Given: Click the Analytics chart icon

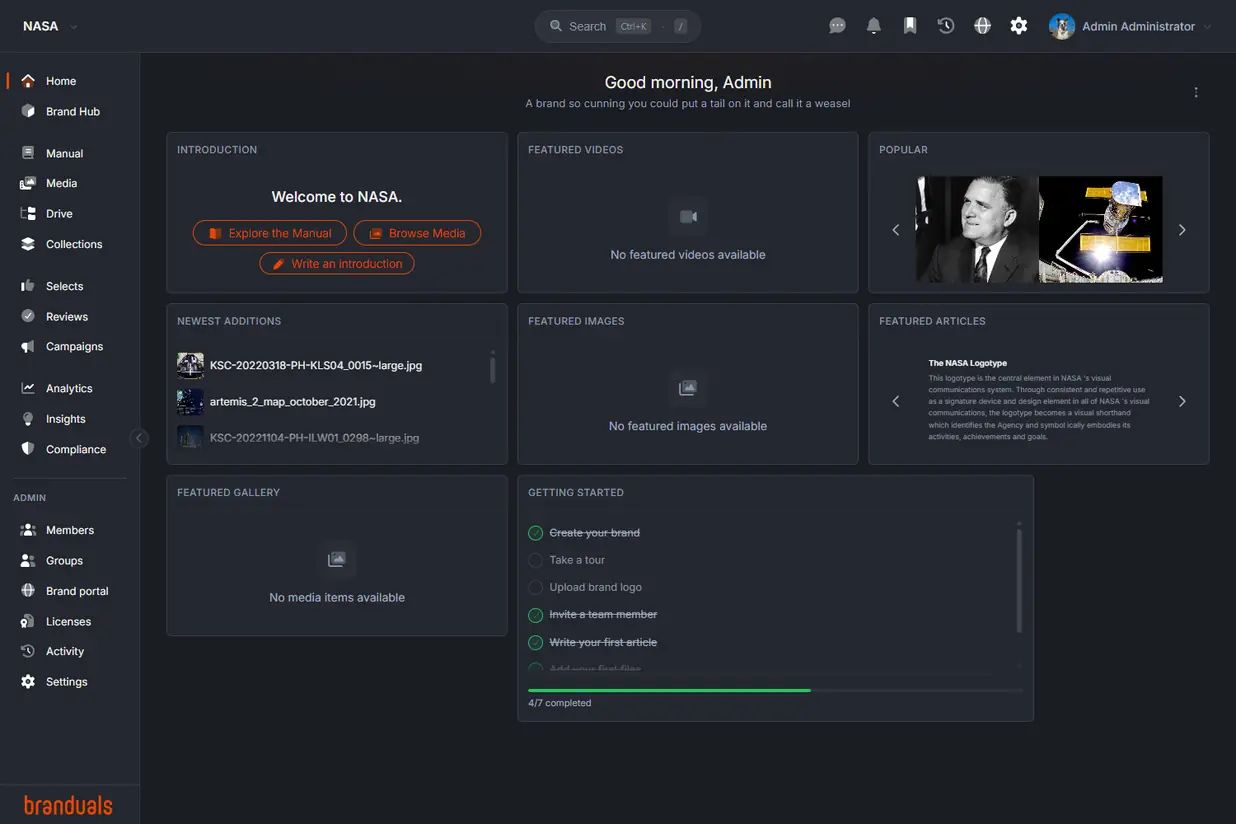Looking at the screenshot, I should [x=28, y=388].
